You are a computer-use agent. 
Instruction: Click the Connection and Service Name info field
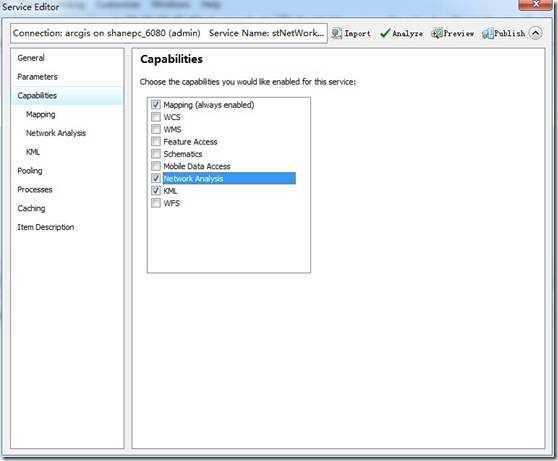coord(169,33)
